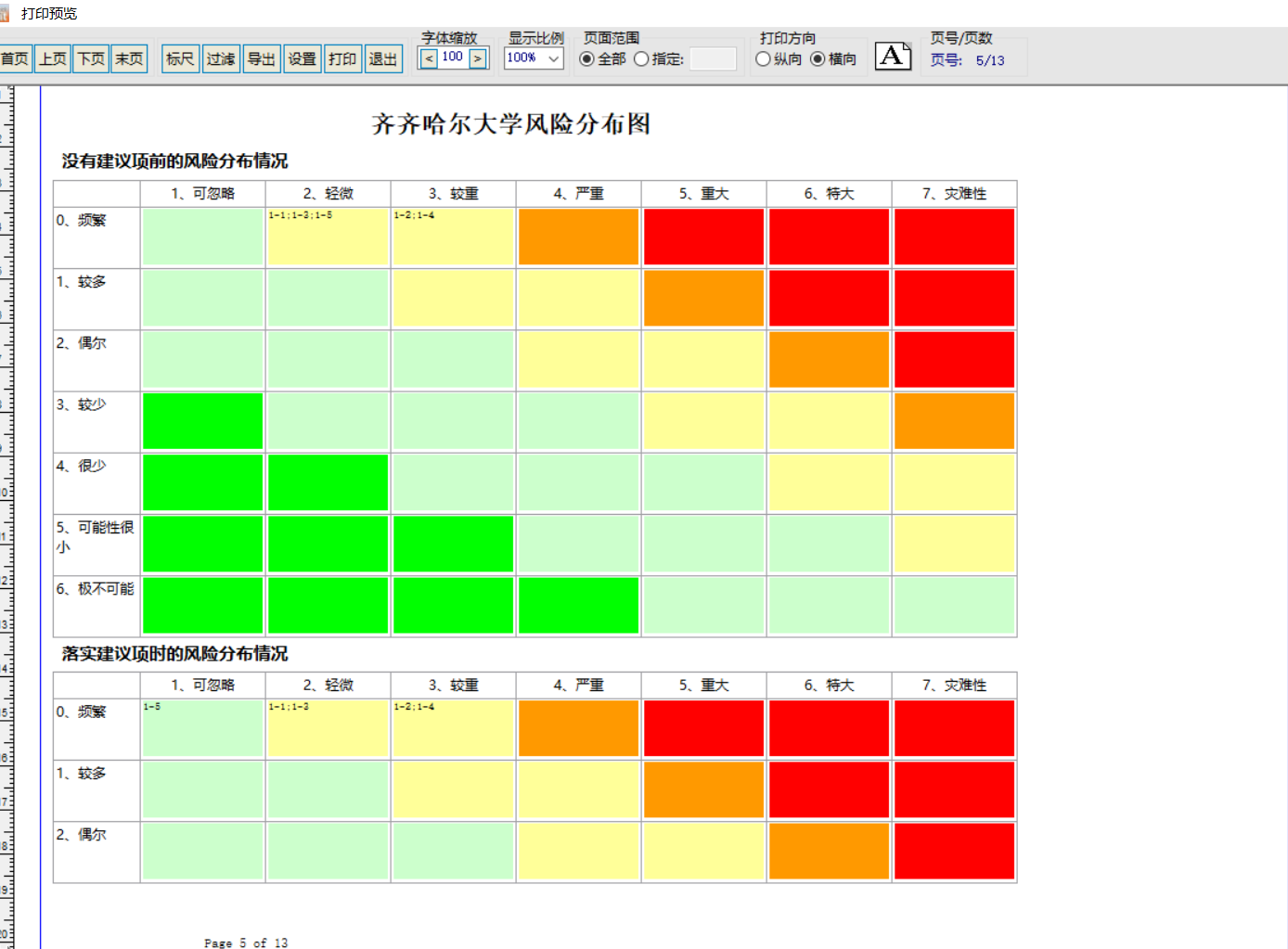Click upper table row label 3、较少
Viewport: 1288px width, 949px height.
tap(97, 421)
